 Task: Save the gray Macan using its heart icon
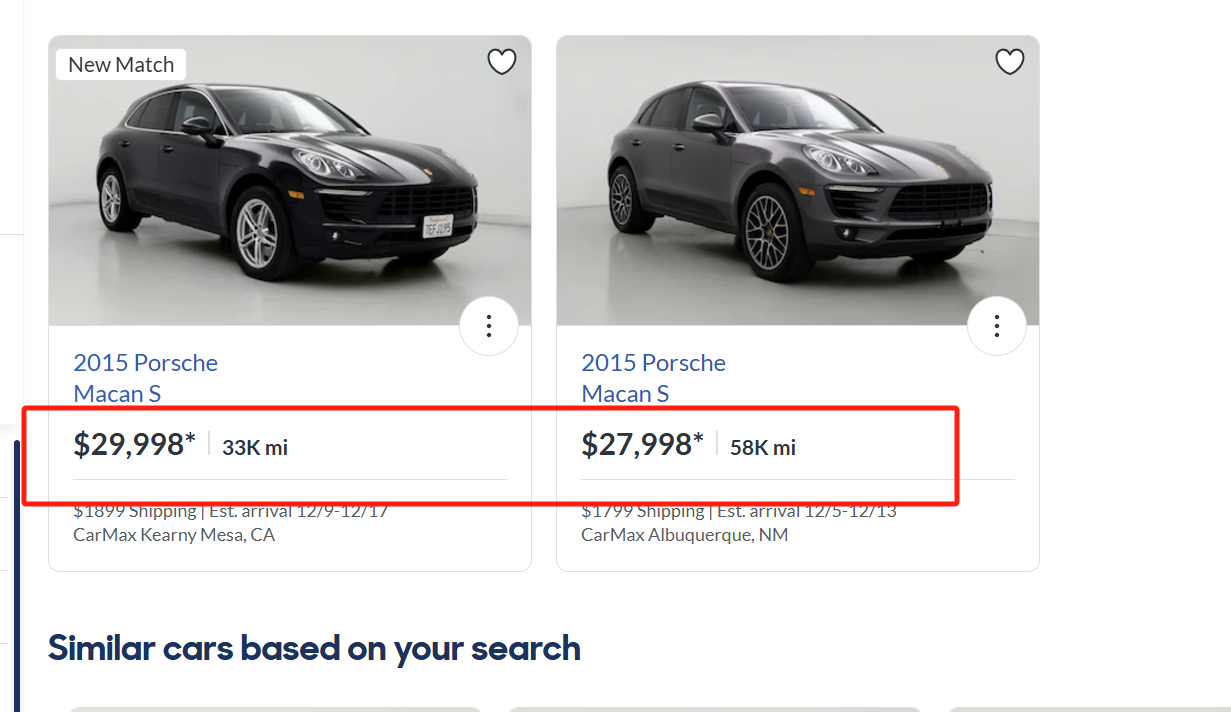tap(1009, 62)
